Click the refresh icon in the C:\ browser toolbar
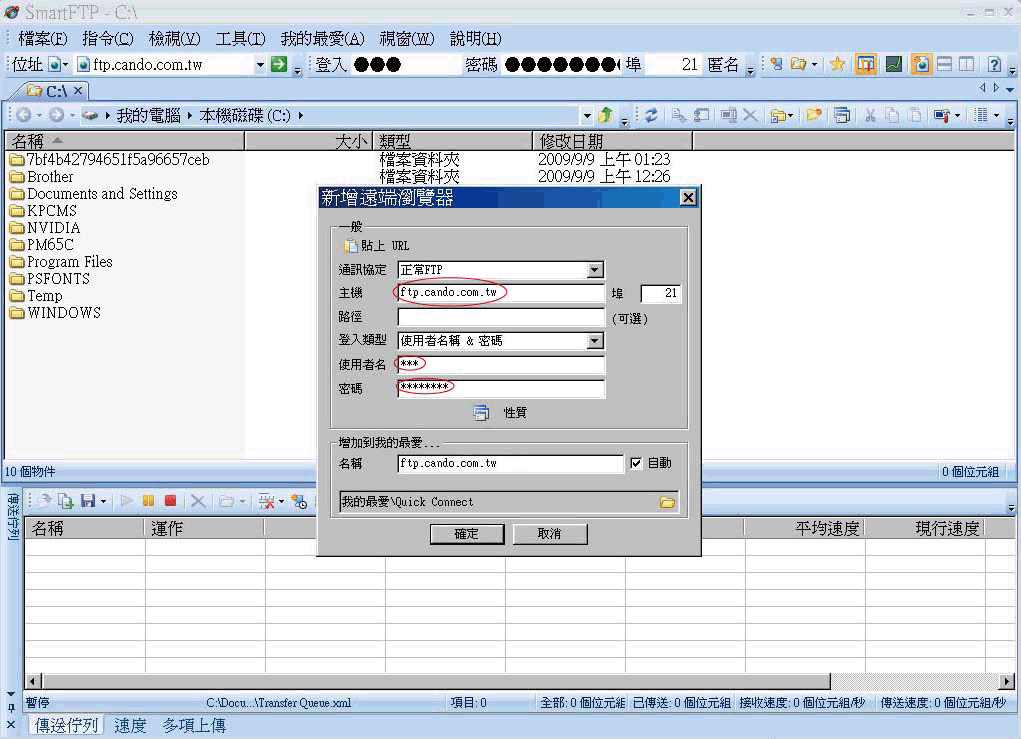This screenshot has width=1021, height=739. 650,115
